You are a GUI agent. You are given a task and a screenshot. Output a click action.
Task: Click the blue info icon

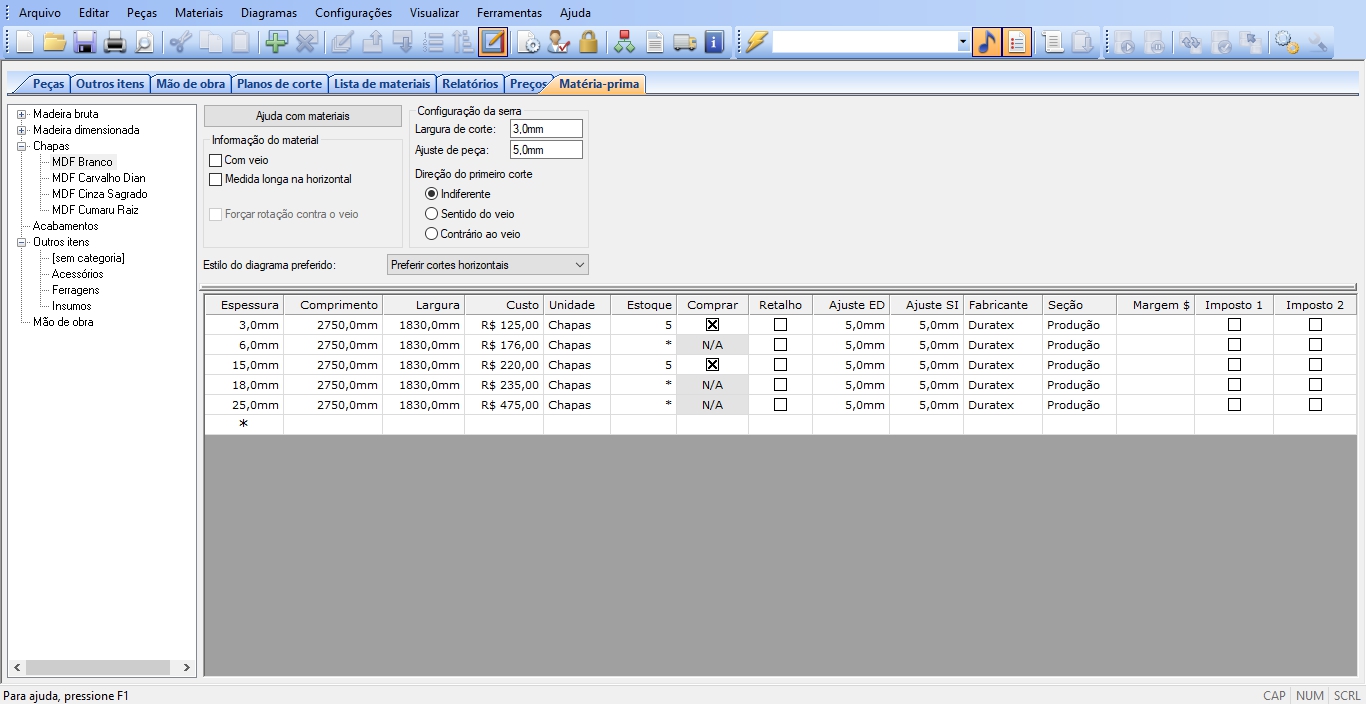click(714, 42)
